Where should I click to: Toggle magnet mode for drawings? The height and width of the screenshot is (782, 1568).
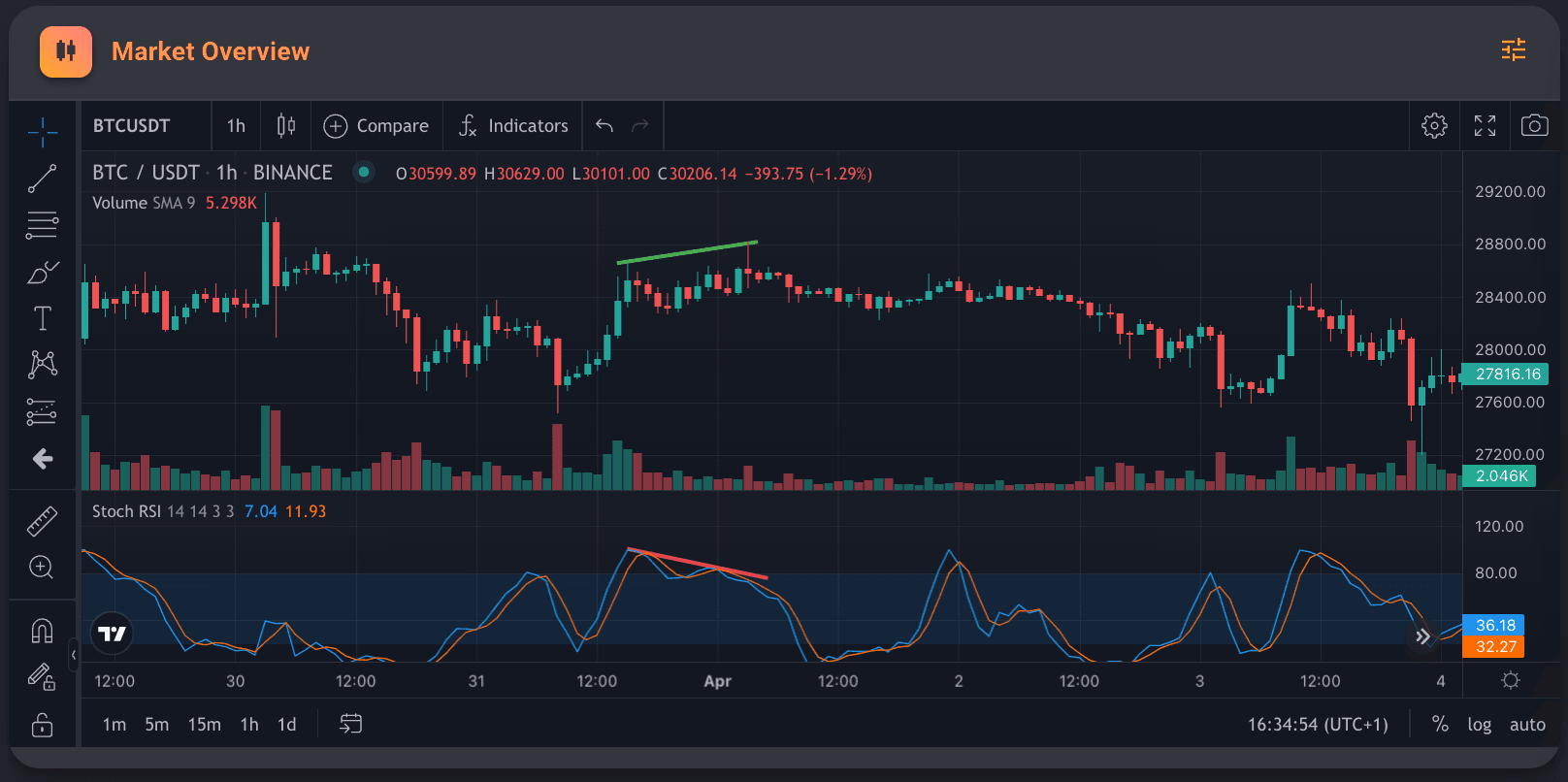pos(42,632)
